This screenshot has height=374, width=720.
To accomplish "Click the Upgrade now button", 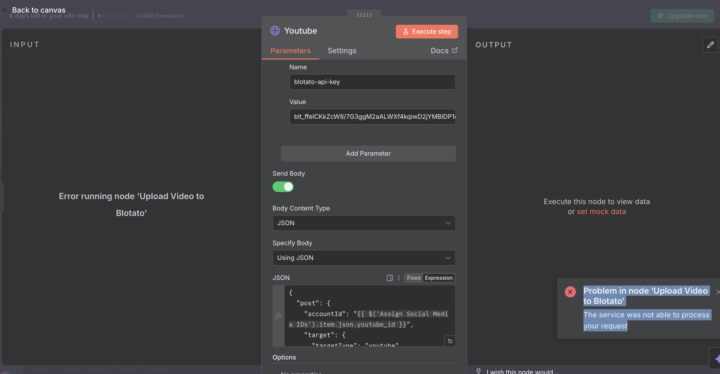I will click(x=682, y=16).
